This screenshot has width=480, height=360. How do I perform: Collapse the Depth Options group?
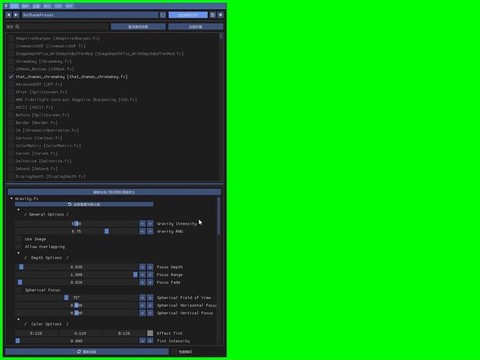(x=18, y=253)
